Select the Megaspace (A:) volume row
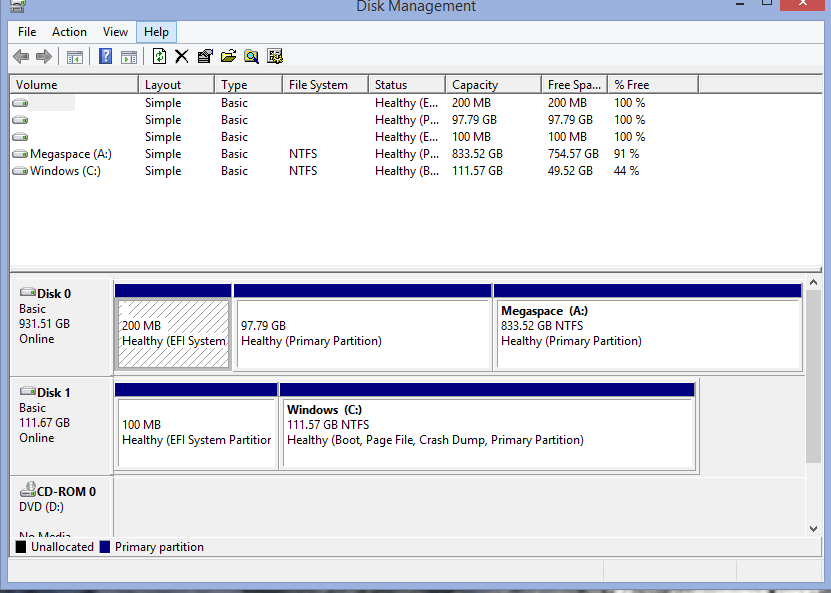831x593 pixels. coord(65,154)
